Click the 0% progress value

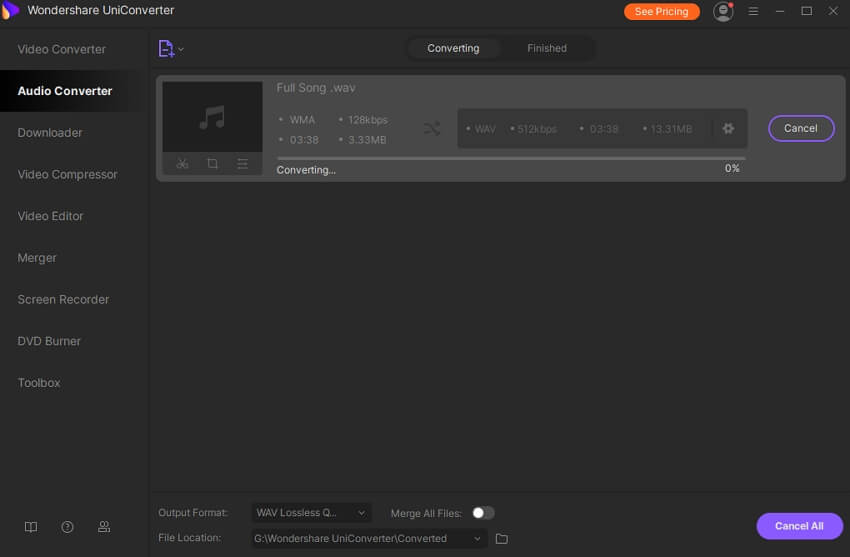point(732,168)
